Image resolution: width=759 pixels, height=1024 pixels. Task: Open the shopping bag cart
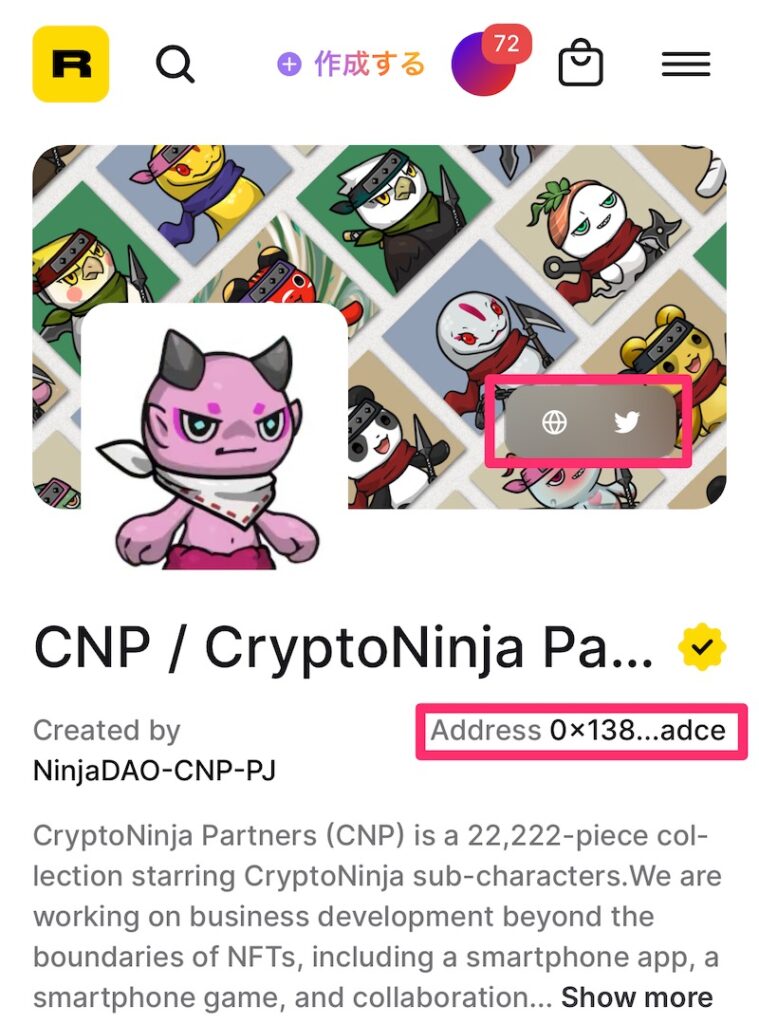(x=581, y=63)
